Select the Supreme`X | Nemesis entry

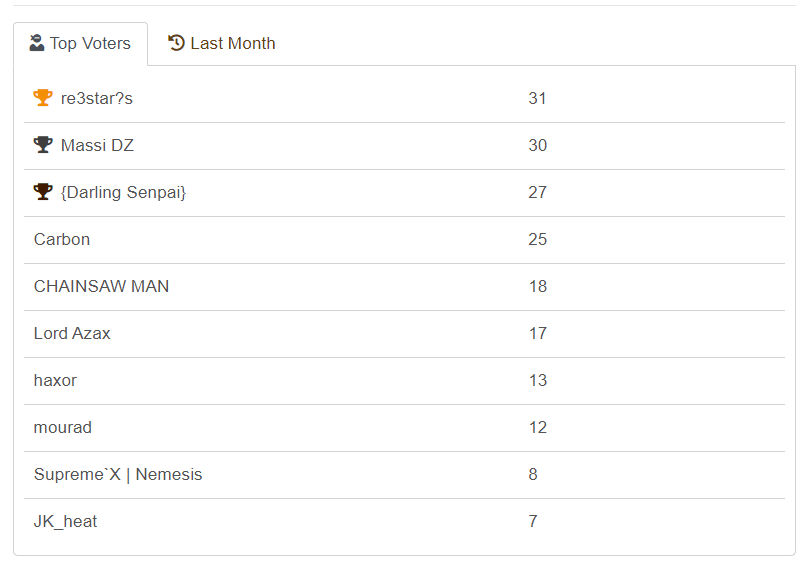(x=118, y=474)
